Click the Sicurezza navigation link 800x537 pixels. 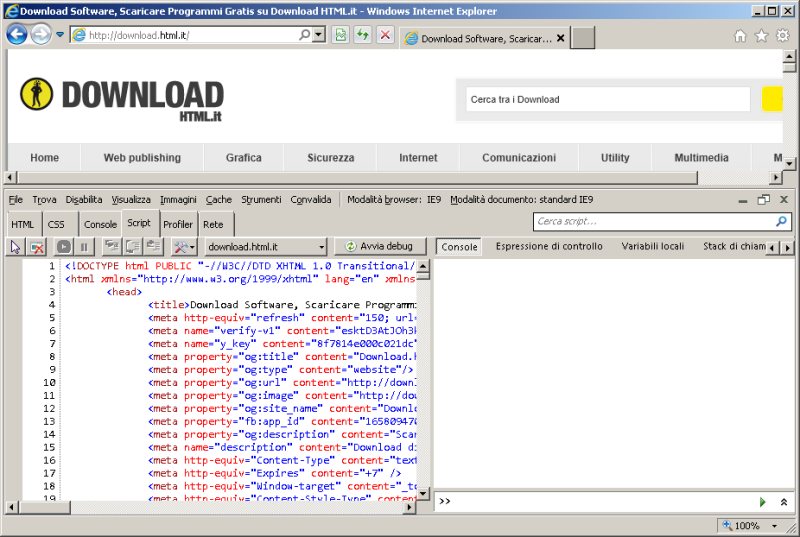point(330,158)
